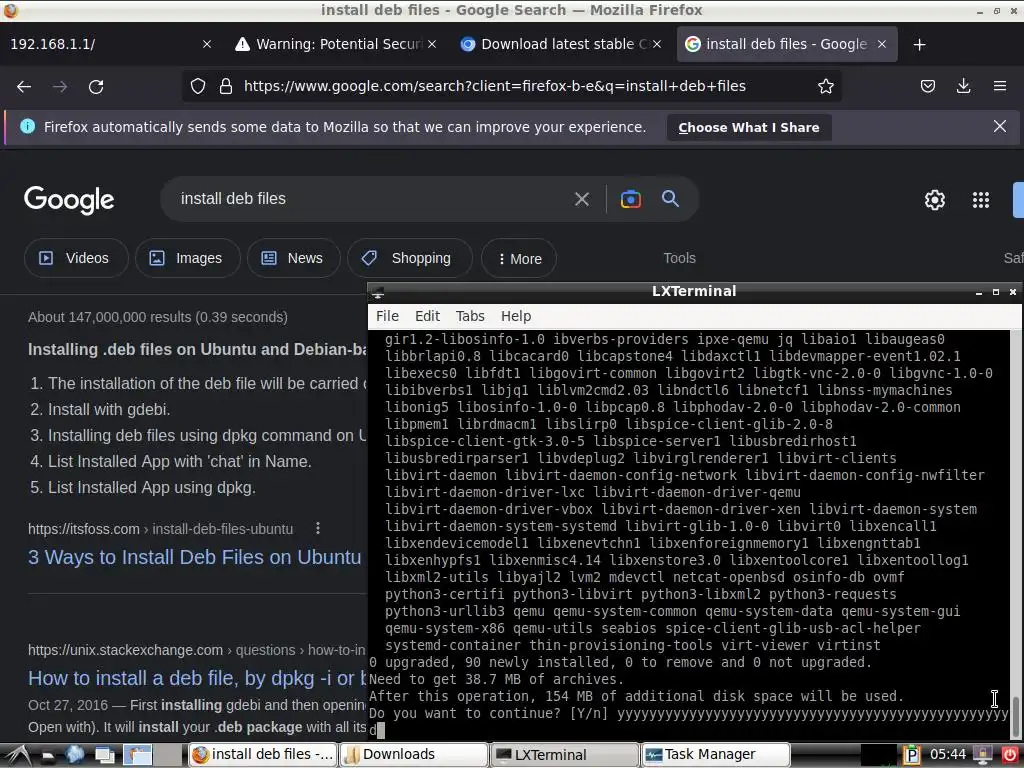Click 'Install with gdebi.' list item

[109, 409]
